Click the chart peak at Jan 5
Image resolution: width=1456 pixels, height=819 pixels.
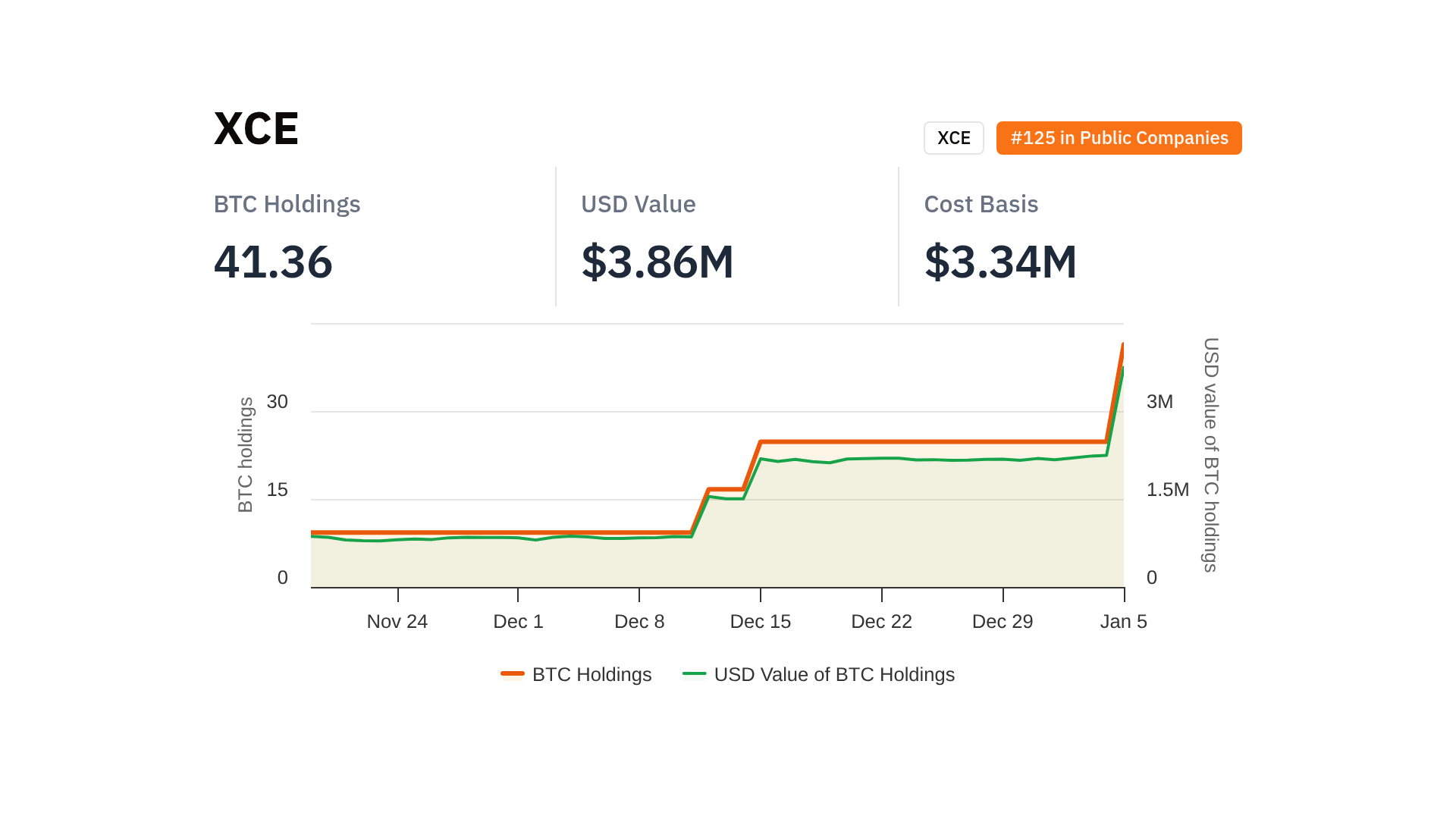point(1122,346)
